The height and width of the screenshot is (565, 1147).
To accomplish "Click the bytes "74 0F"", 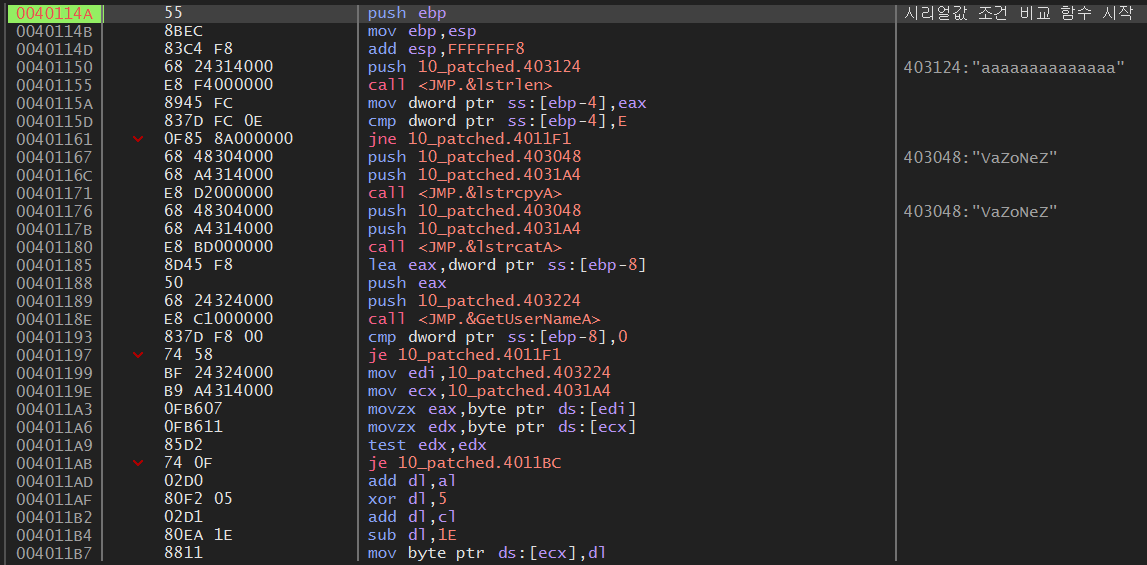I will point(189,463).
